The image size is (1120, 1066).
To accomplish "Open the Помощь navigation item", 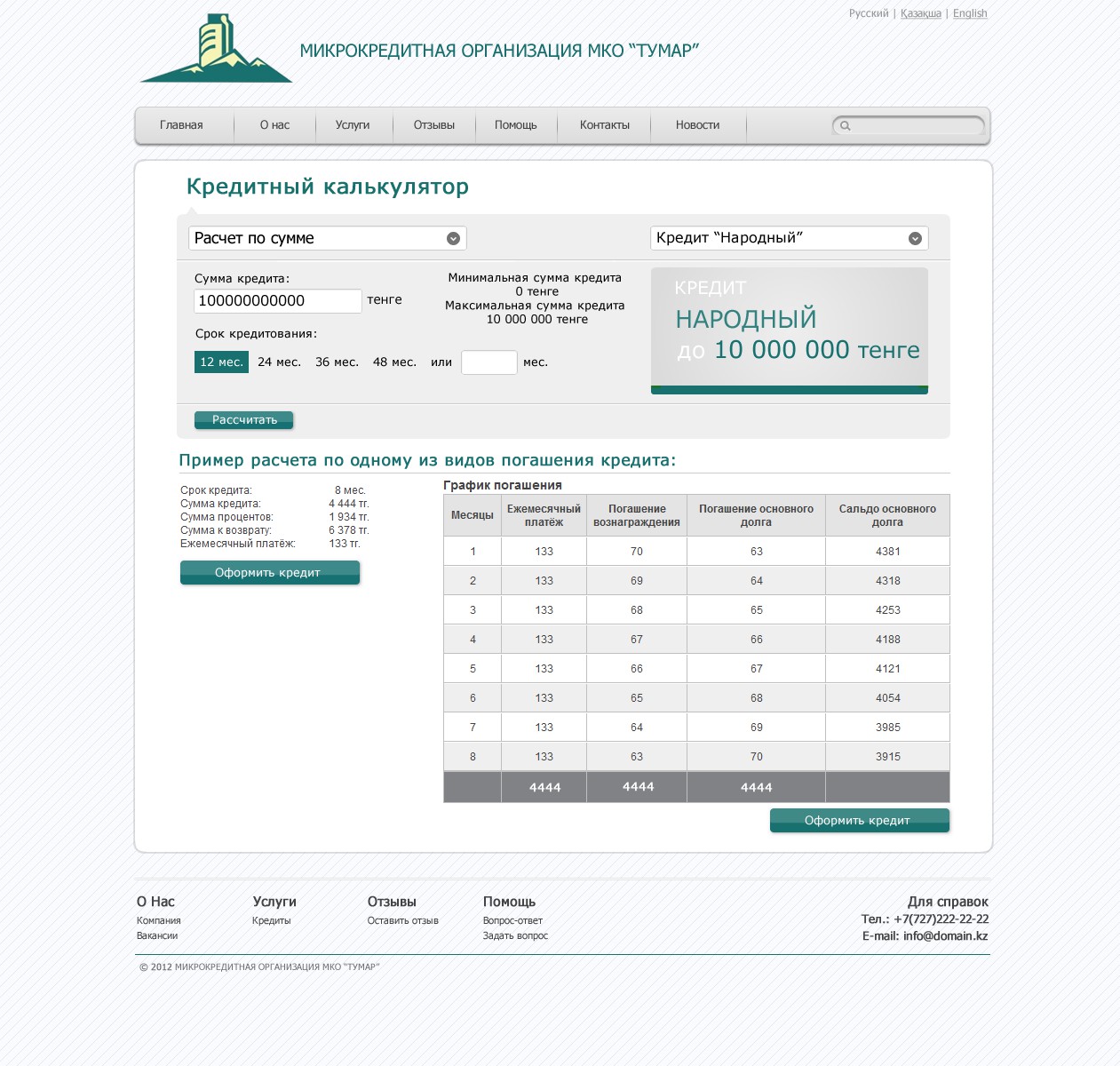I will (x=516, y=125).
